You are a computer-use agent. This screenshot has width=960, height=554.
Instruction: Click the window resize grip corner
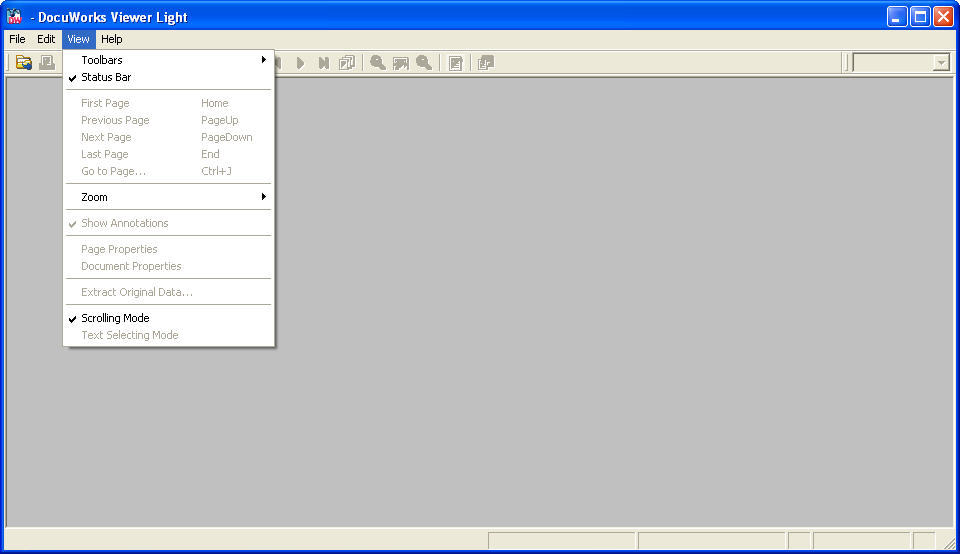coord(949,542)
